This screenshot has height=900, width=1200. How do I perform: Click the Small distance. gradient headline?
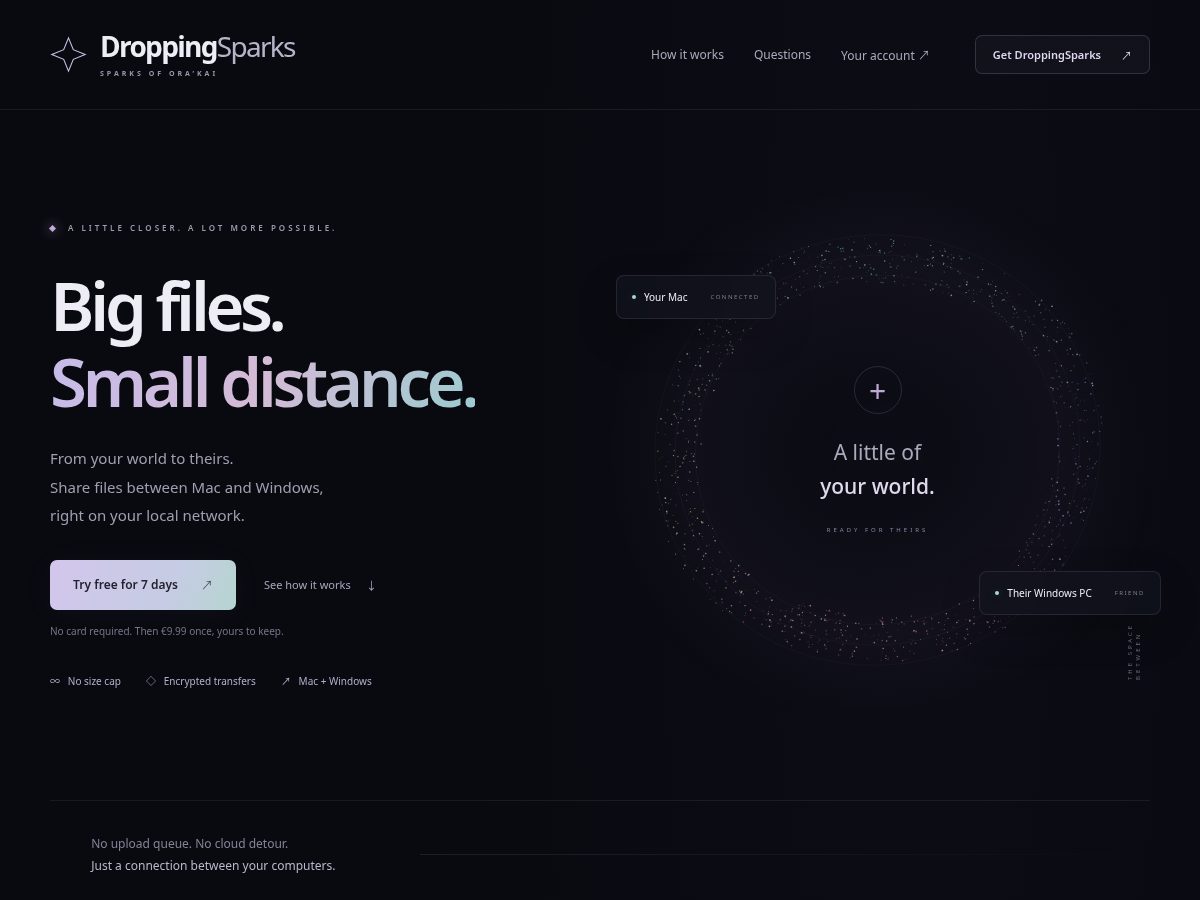point(264,383)
